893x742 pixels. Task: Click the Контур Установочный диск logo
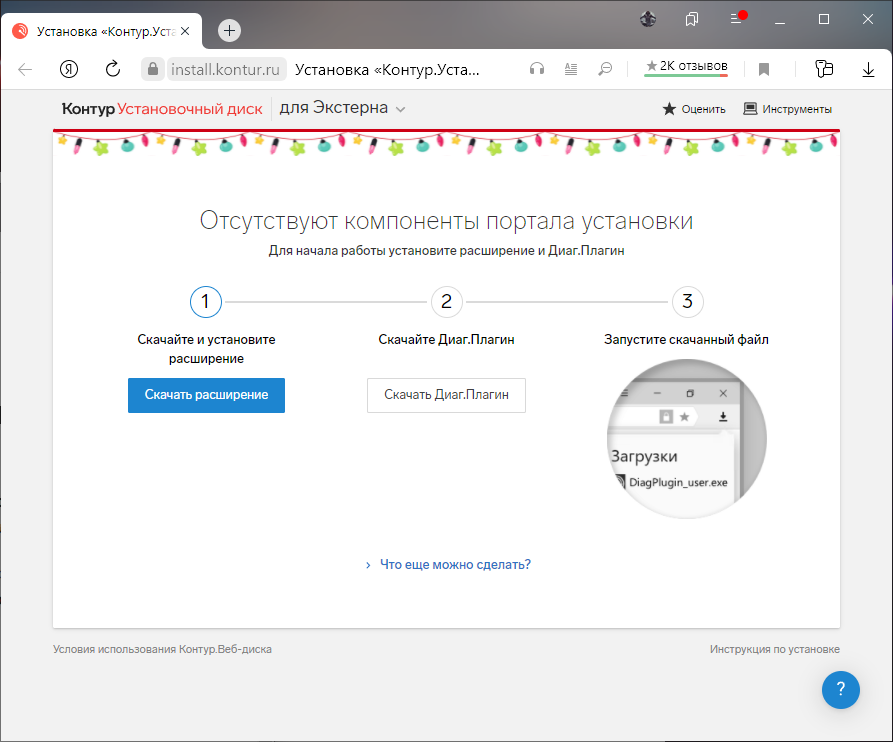coord(162,109)
